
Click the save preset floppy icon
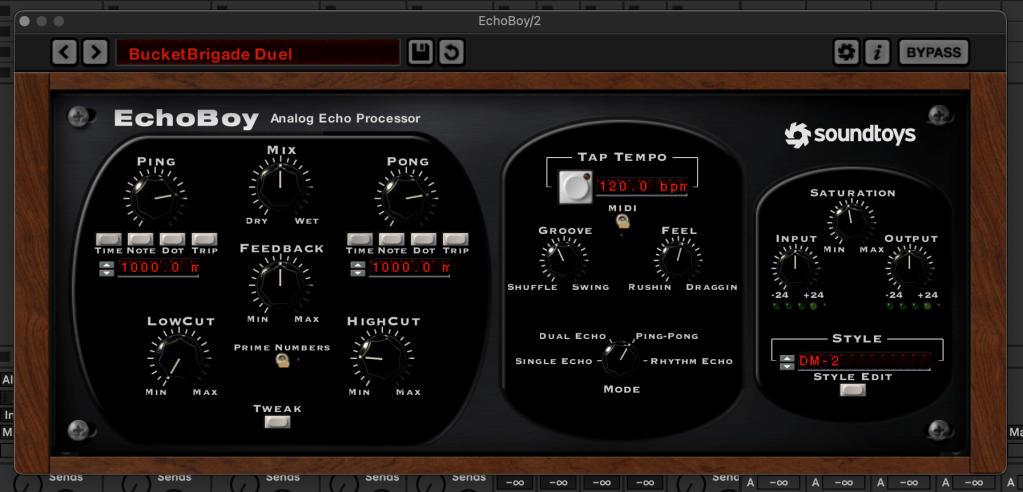click(420, 52)
